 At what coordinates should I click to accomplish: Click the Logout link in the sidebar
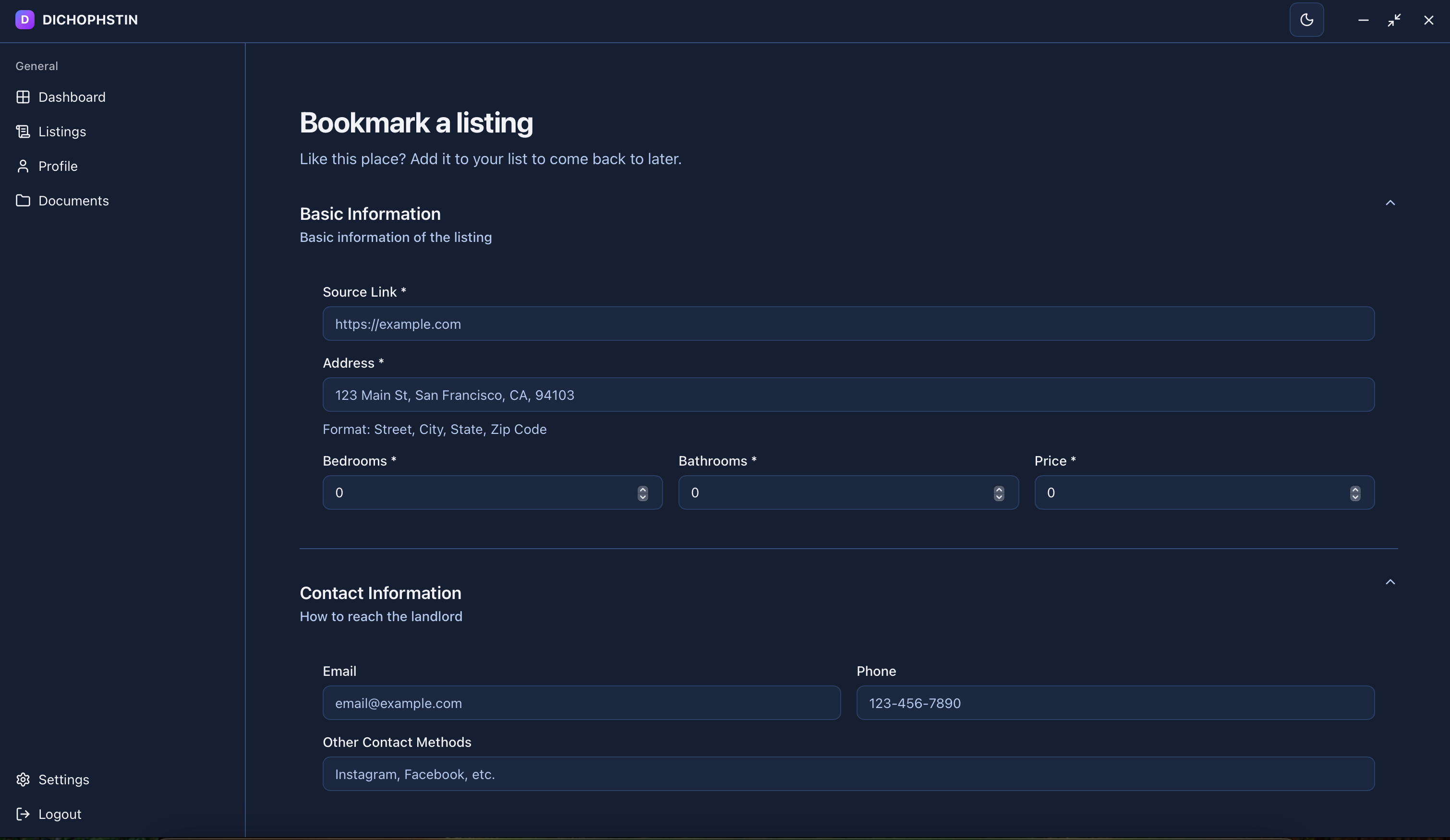click(60, 814)
